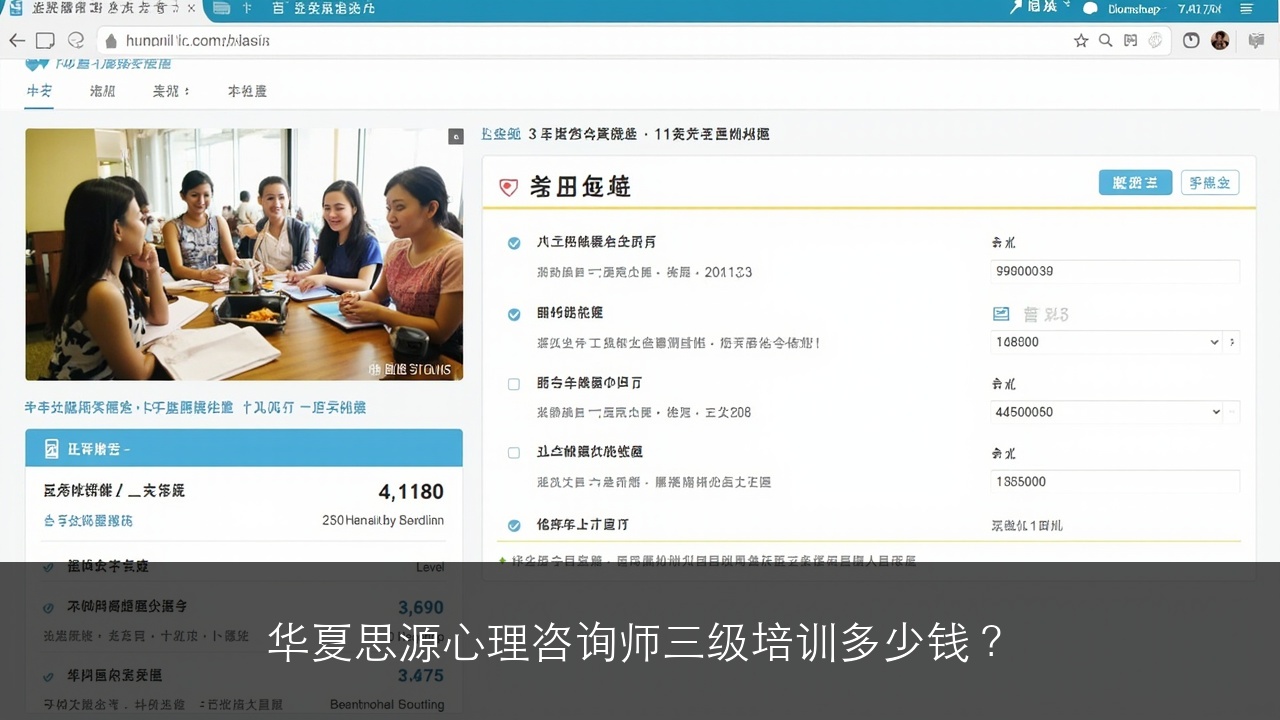1280x720 pixels.
Task: Click the input field showing 1855000
Action: 1115,481
